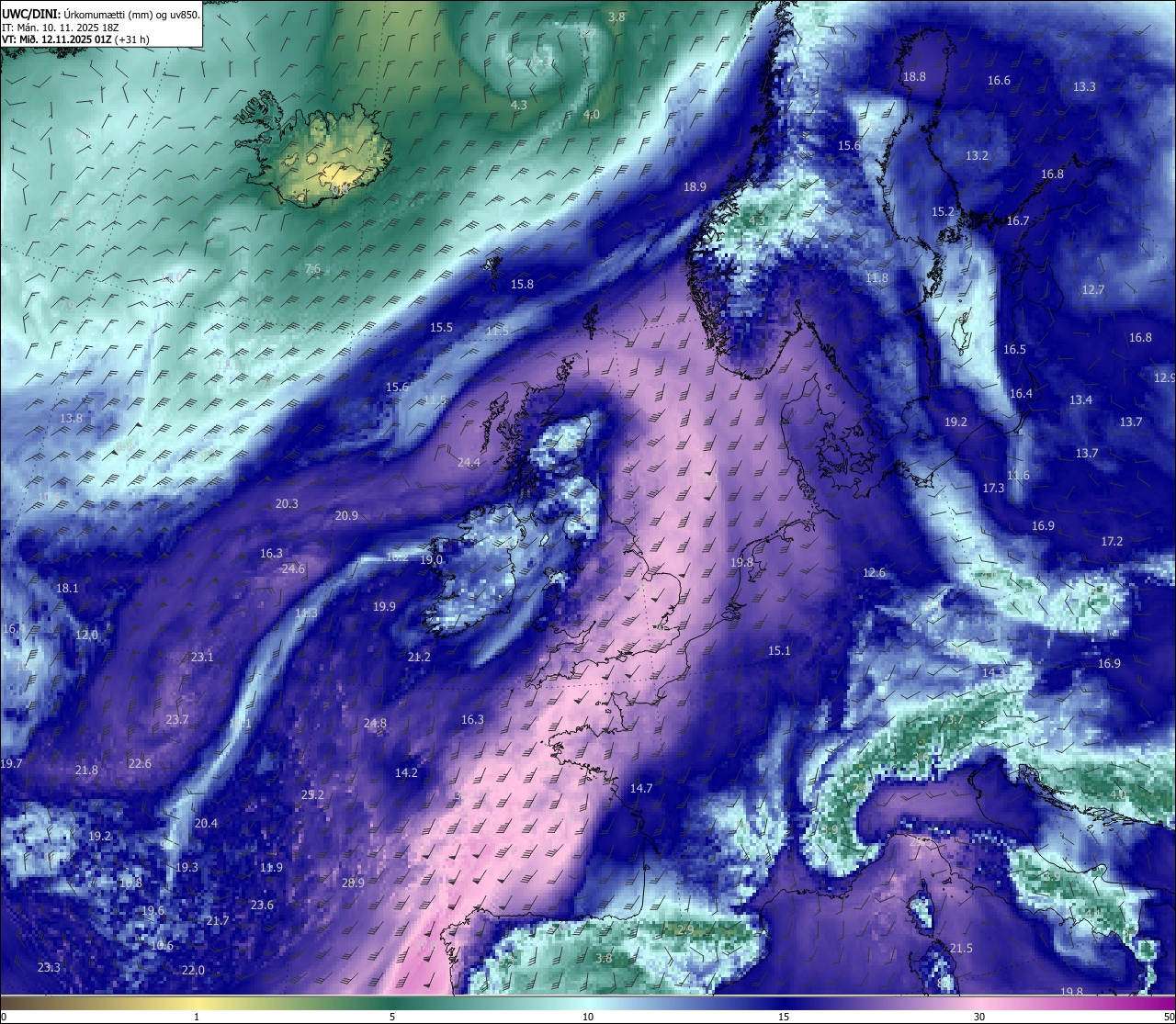
Task: Click the value label 24.4 west of Scotland
Action: [x=469, y=463]
